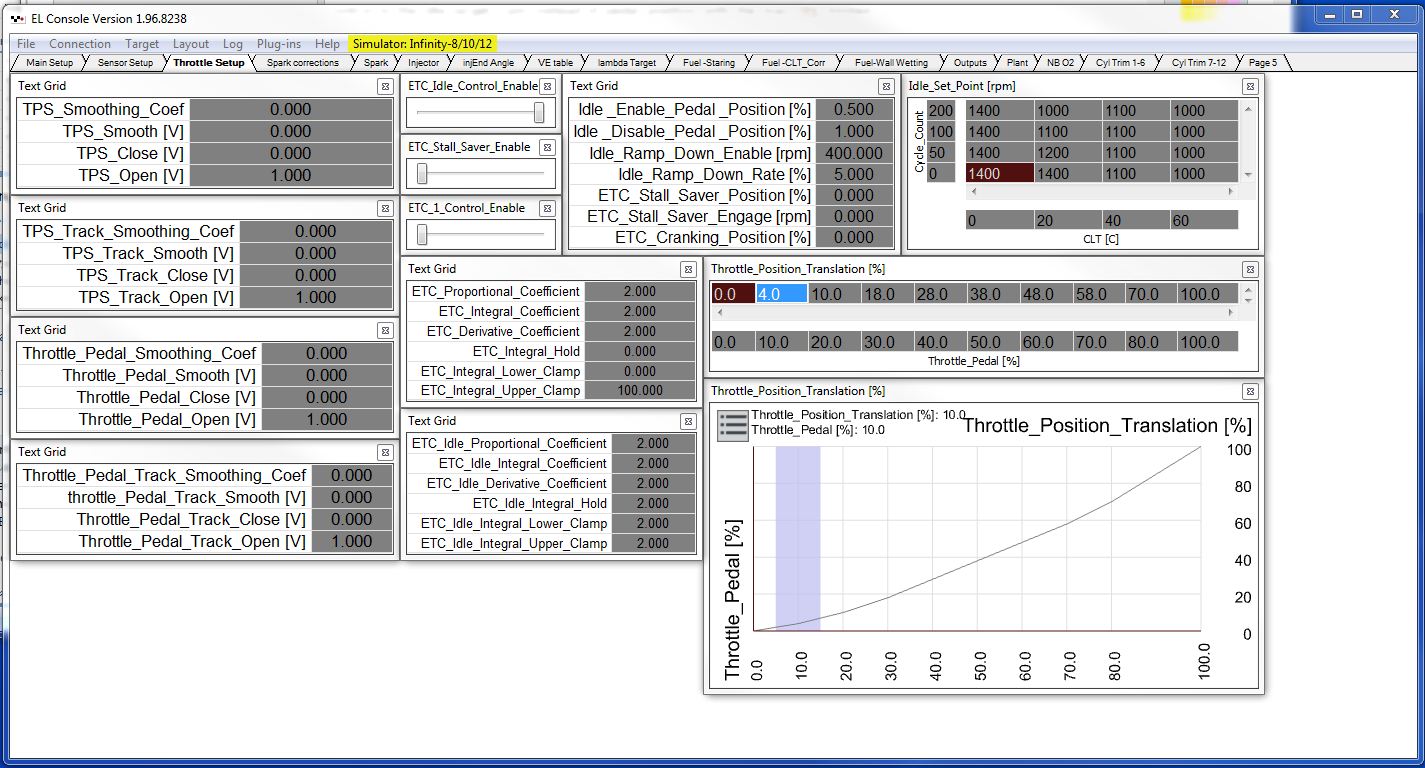Image resolution: width=1425 pixels, height=768 pixels.
Task: Close the Idle_Set_Point panel with its X icon
Action: (1249, 87)
